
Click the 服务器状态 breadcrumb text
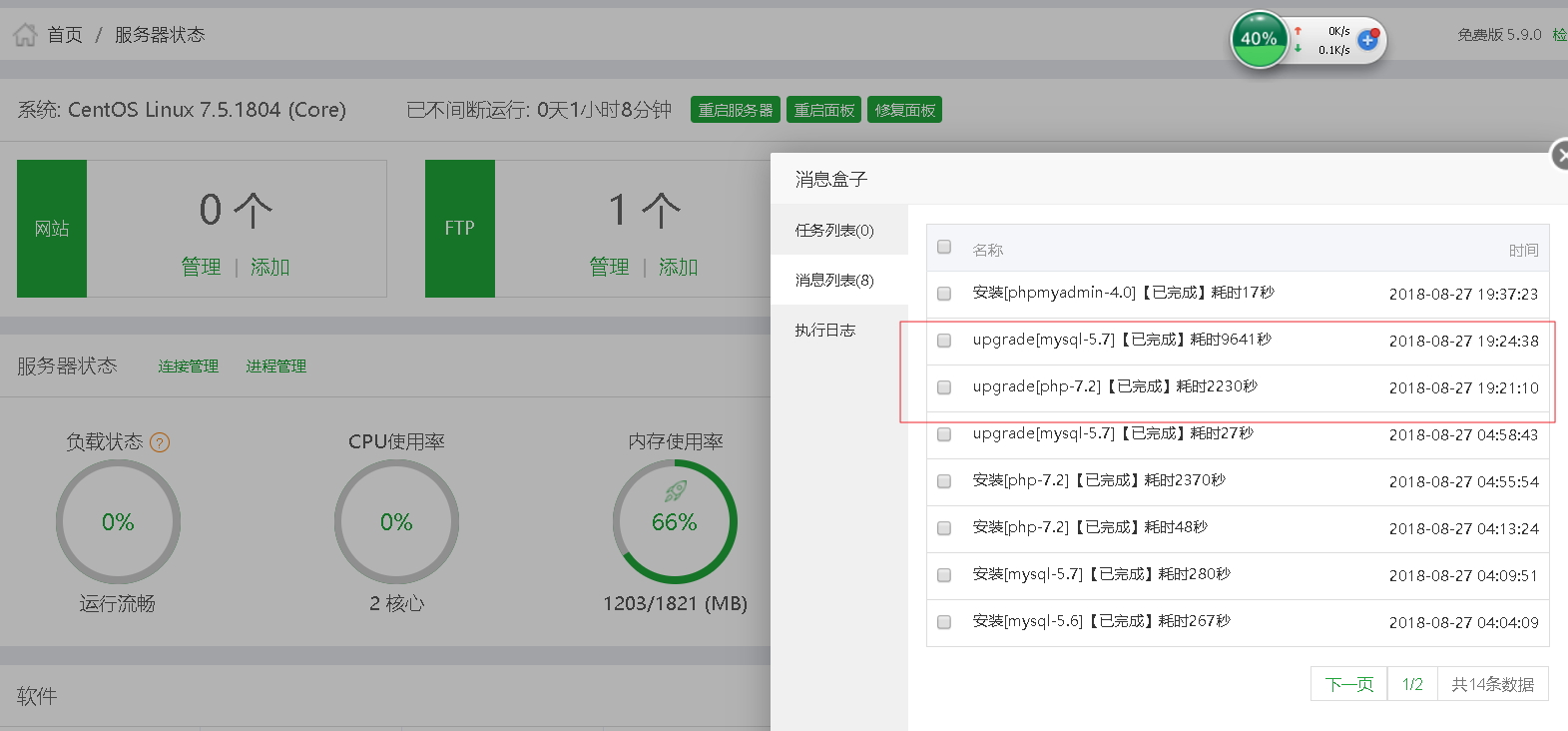pos(160,35)
